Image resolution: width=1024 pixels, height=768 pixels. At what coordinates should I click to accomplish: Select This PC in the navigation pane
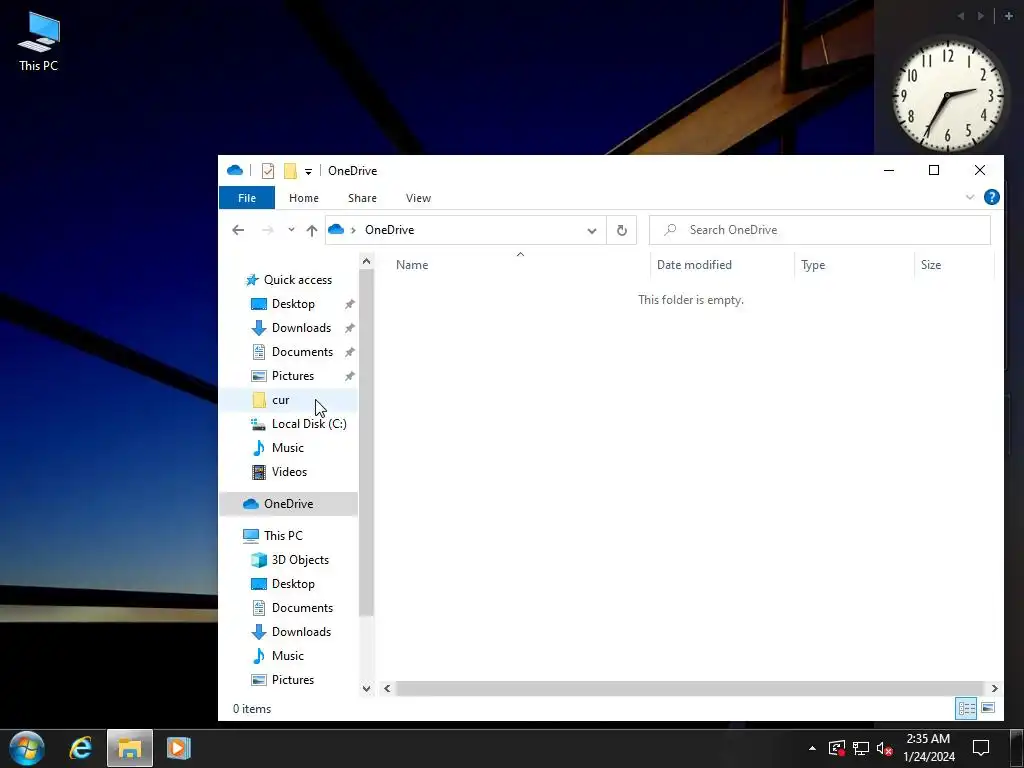pos(283,536)
